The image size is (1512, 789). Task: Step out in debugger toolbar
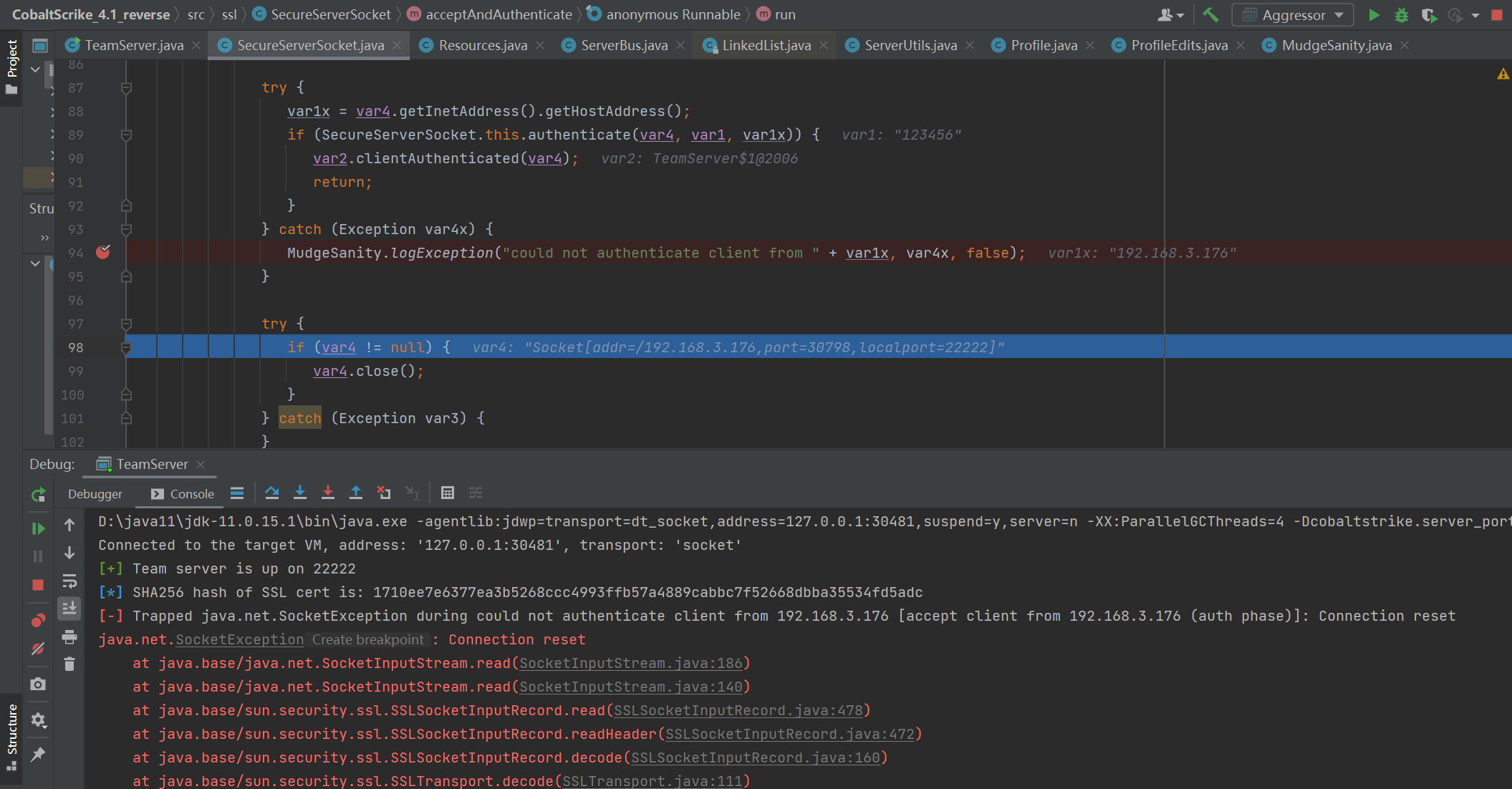(x=356, y=493)
